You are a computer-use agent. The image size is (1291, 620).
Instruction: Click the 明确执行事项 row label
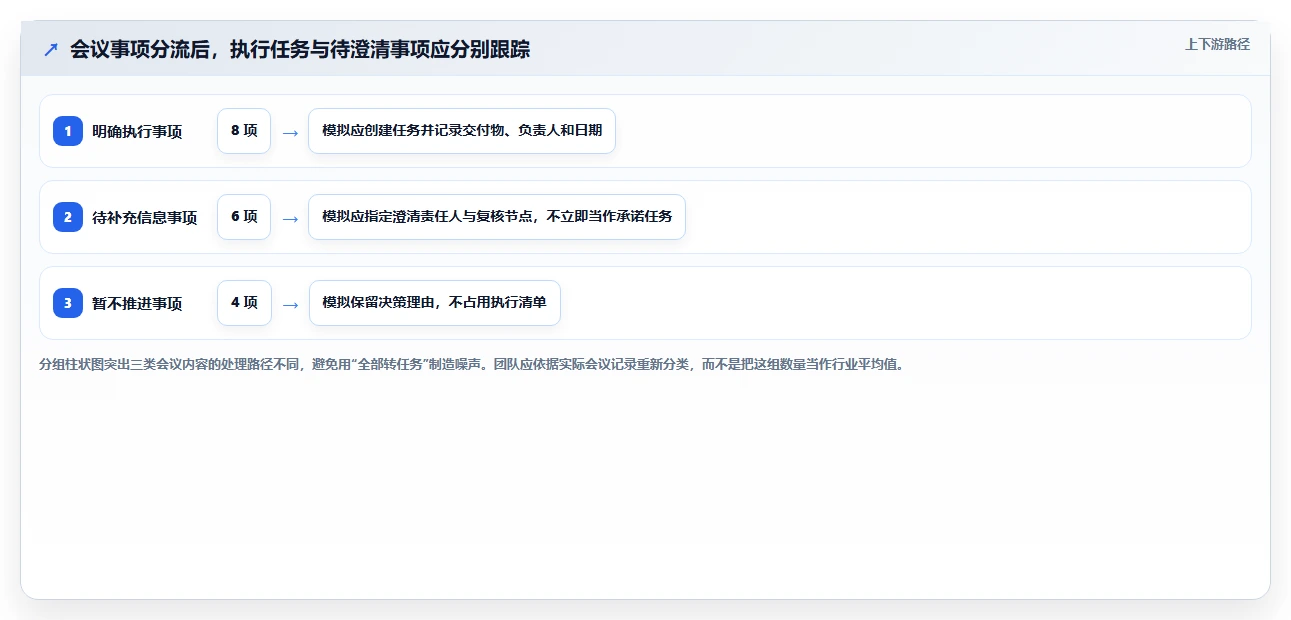(x=137, y=132)
